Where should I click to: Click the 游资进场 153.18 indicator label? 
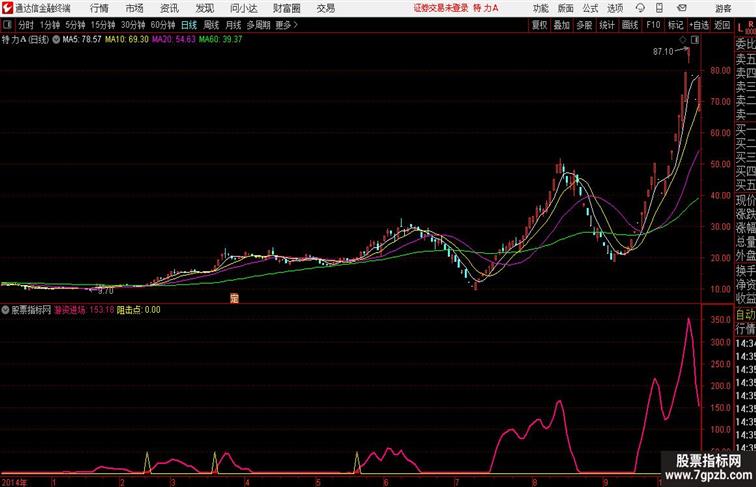pyautogui.click(x=84, y=310)
